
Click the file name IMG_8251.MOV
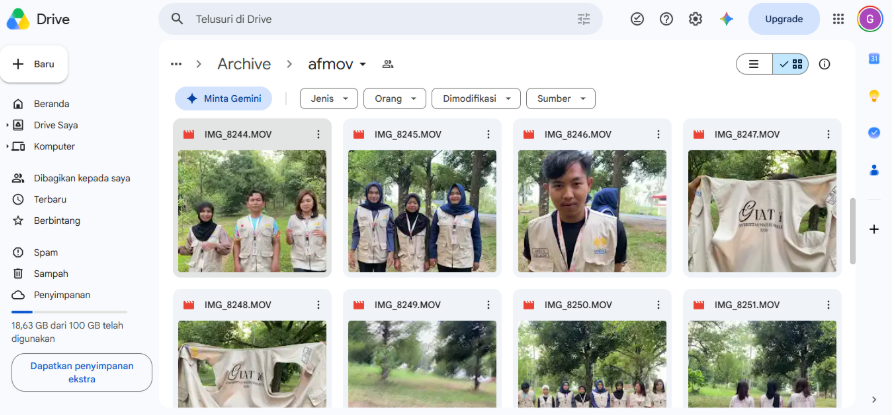(x=747, y=305)
